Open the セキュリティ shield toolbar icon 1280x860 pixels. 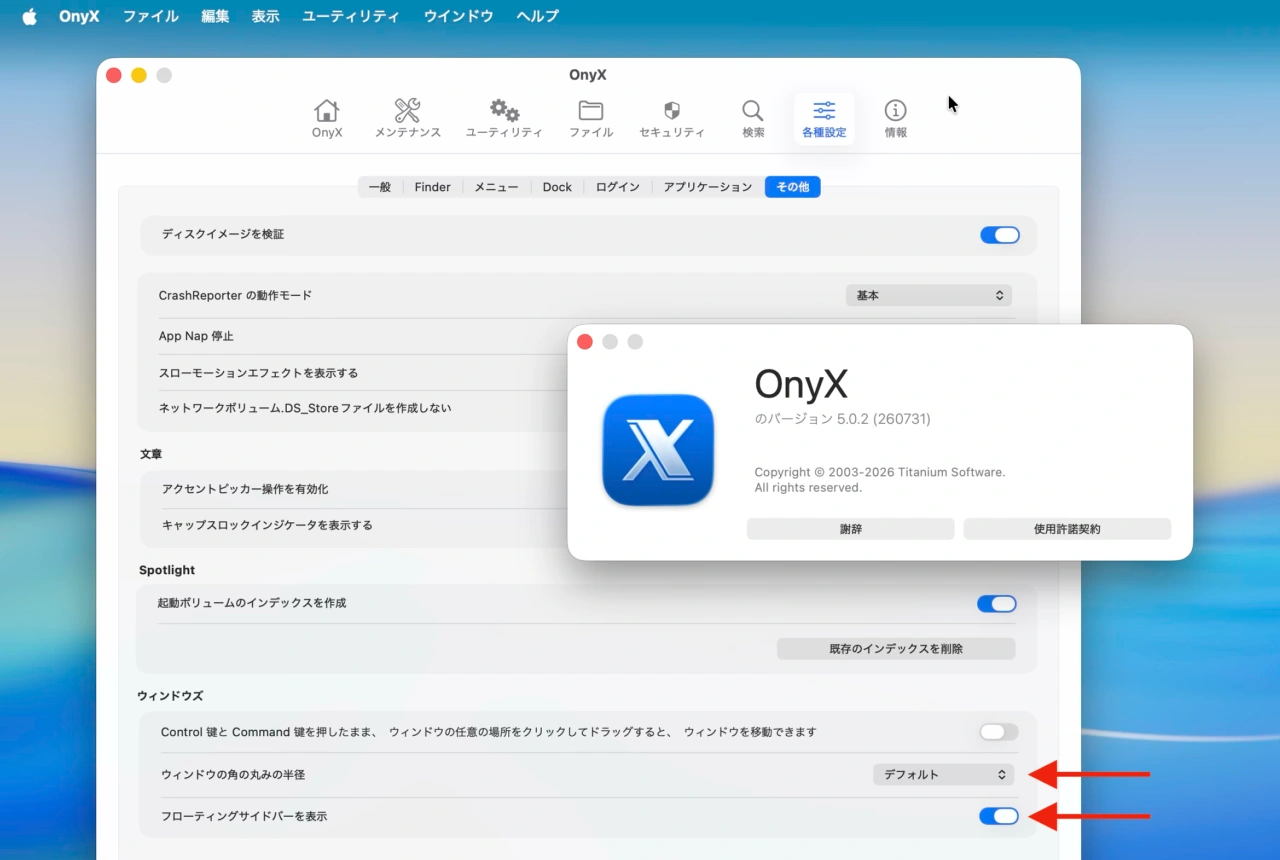tap(672, 119)
